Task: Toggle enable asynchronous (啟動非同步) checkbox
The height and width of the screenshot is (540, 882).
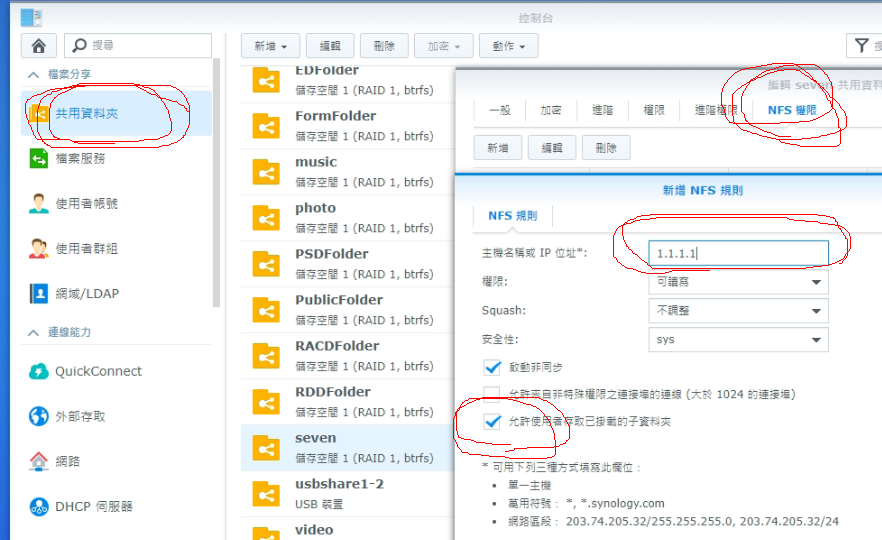Action: [x=492, y=367]
